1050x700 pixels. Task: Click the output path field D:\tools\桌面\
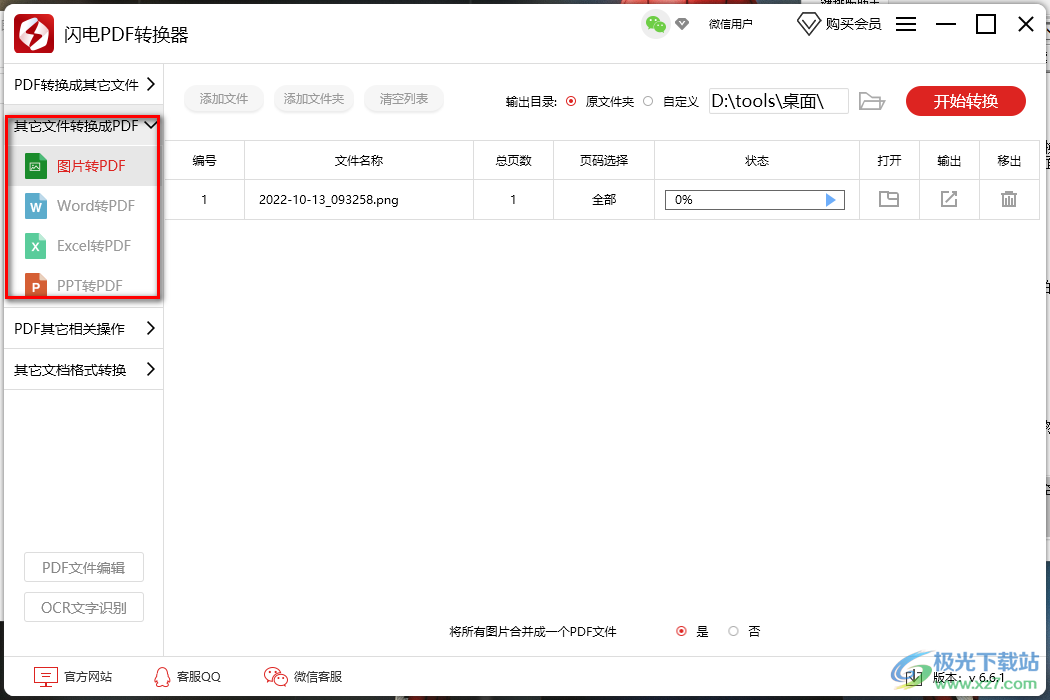(779, 101)
